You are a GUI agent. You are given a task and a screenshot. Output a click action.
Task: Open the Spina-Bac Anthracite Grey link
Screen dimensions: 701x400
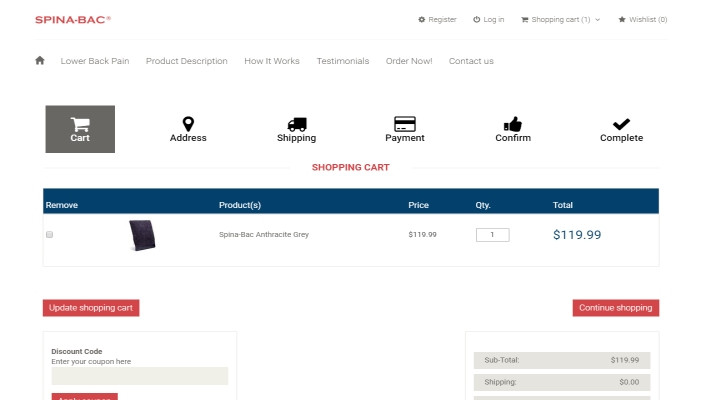(x=264, y=234)
